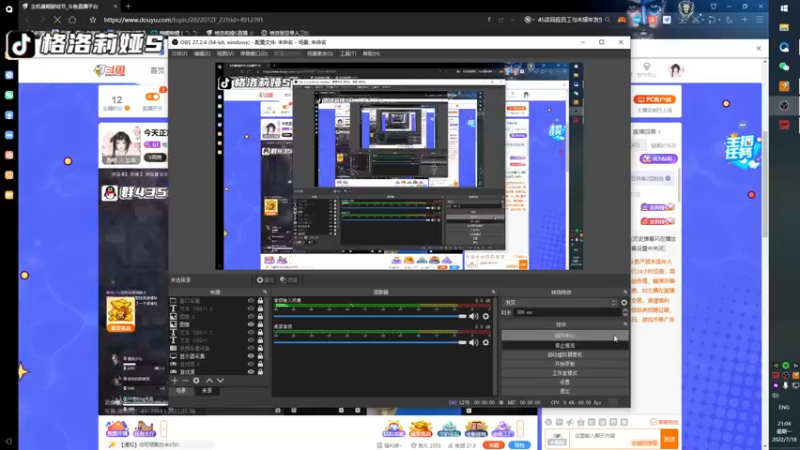Screen dimensions: 800x450
Task: Toggle visibility of 文本 (GDI+) 3 source
Action: point(251,309)
